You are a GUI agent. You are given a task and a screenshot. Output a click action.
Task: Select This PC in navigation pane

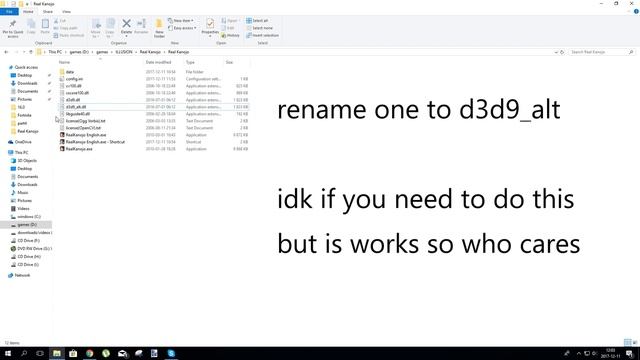[21, 153]
